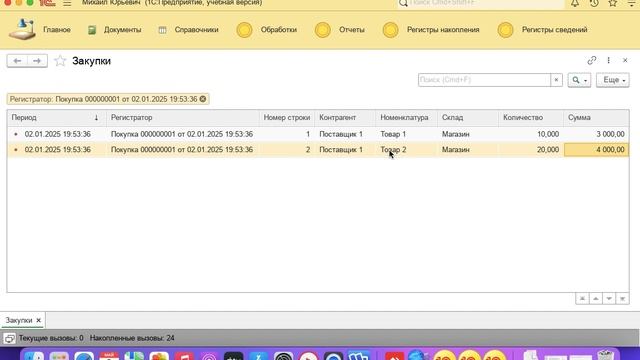Add Закупки to favorites with star
Screen dimensions: 640x360
(x=60, y=61)
